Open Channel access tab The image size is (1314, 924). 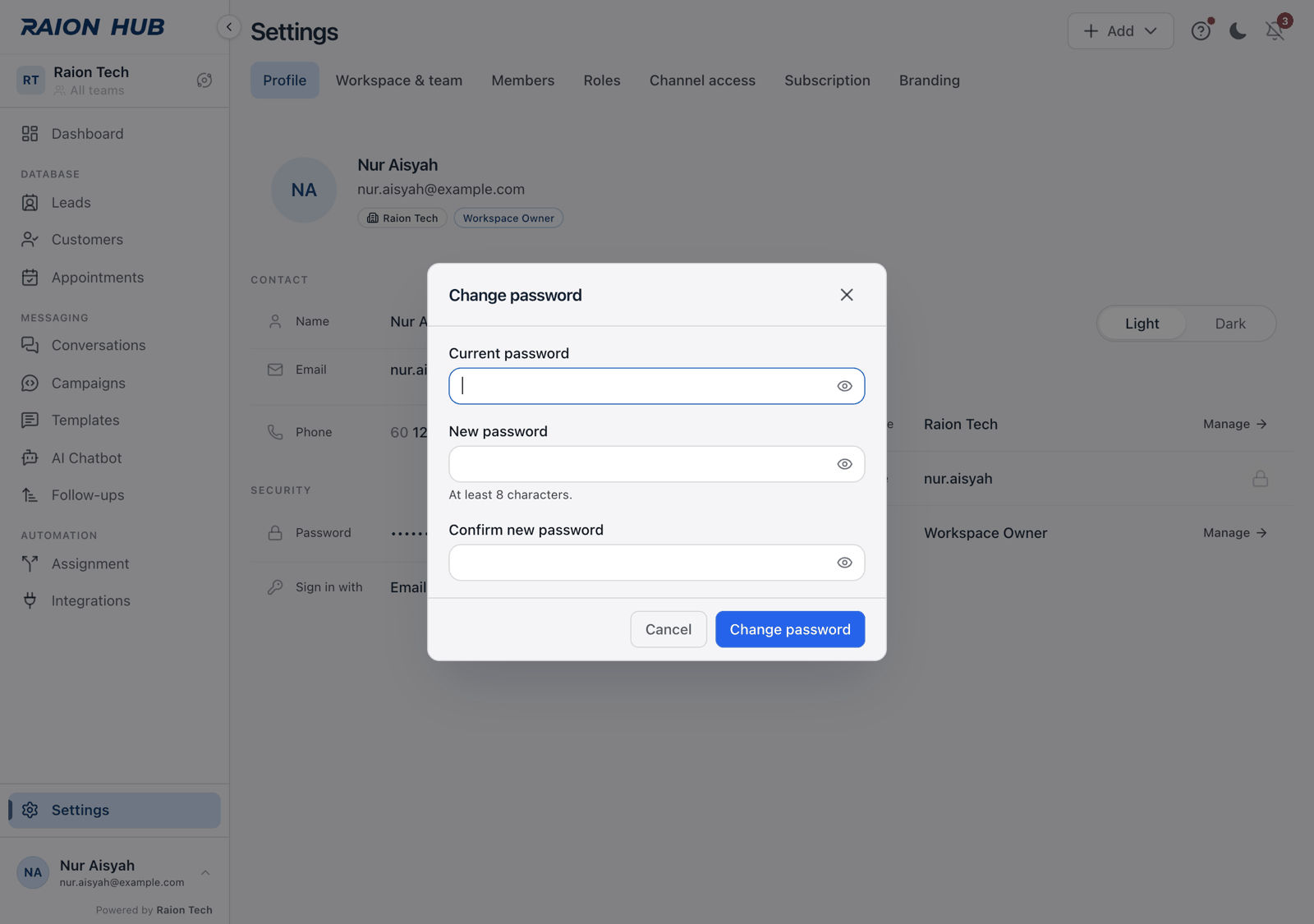[x=702, y=80]
